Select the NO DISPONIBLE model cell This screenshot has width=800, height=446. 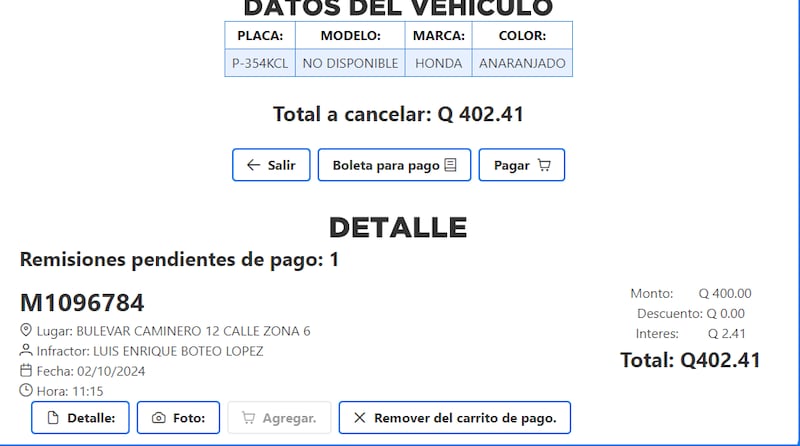(x=350, y=63)
